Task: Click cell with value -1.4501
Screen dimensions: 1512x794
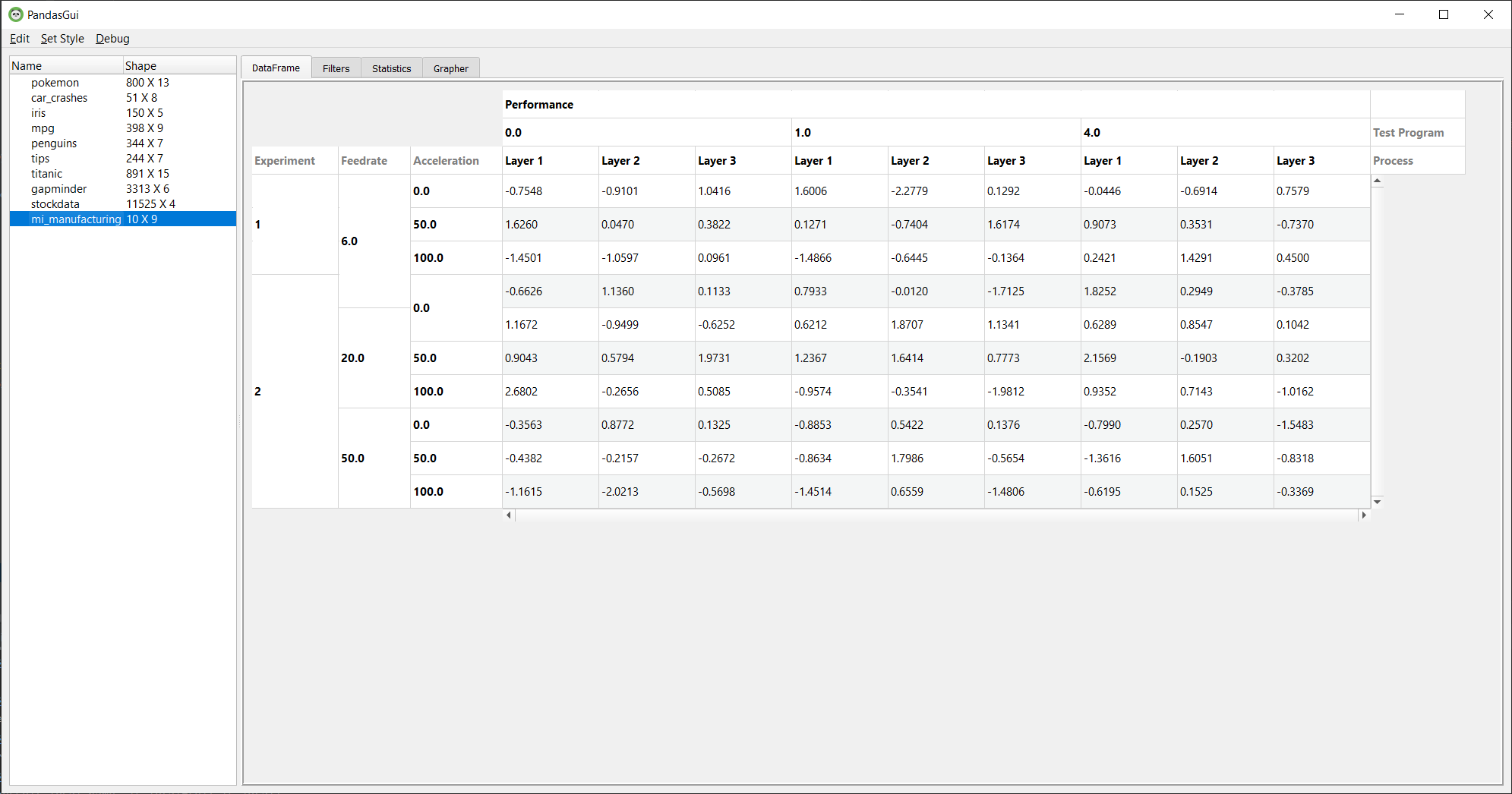Action: point(550,258)
